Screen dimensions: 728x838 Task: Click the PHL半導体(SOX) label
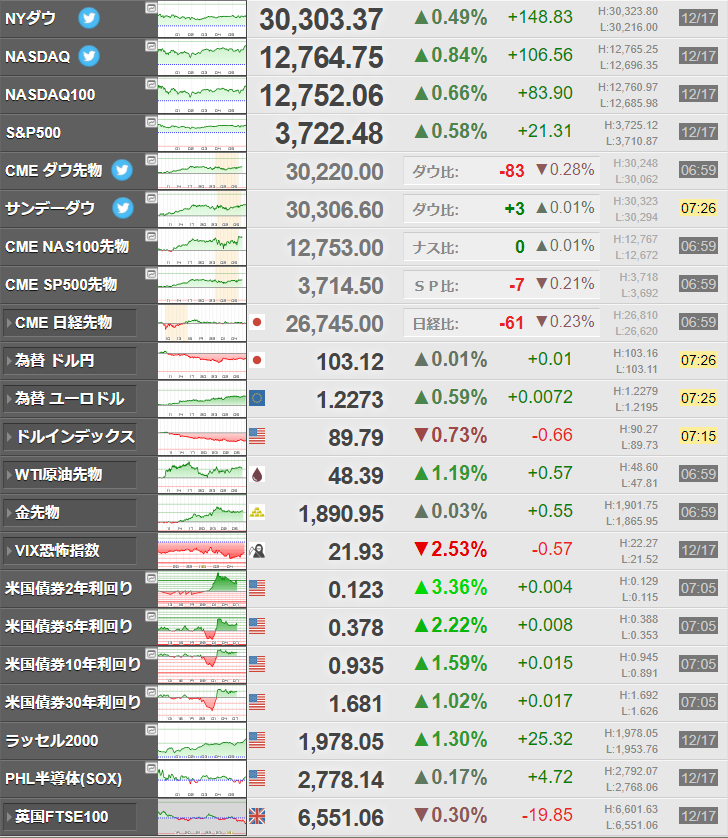pyautogui.click(x=64, y=778)
